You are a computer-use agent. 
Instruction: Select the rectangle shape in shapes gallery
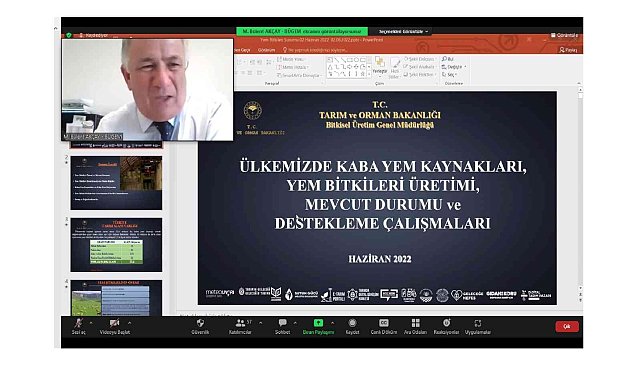(350, 60)
